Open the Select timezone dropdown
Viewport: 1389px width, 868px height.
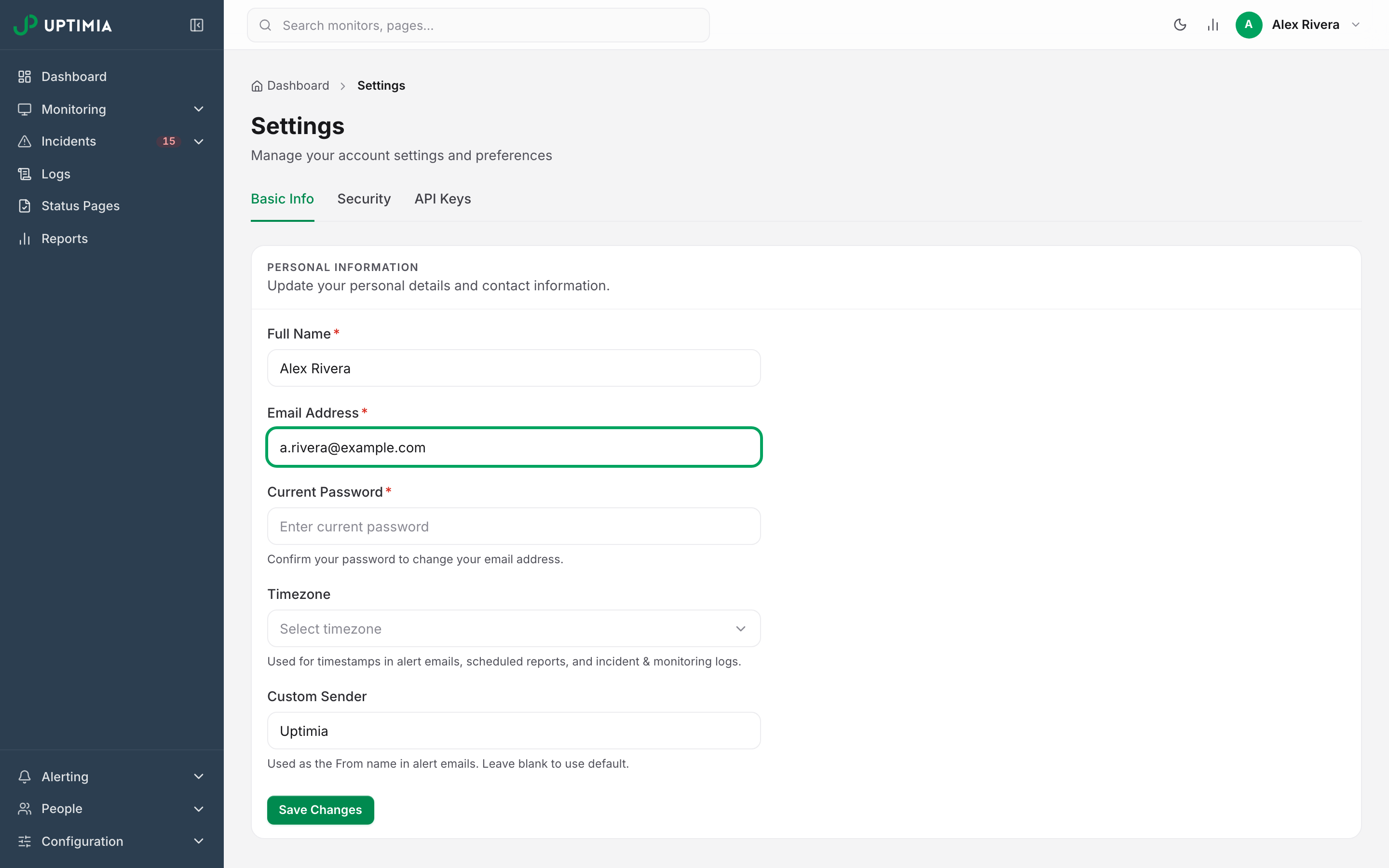[514, 629]
